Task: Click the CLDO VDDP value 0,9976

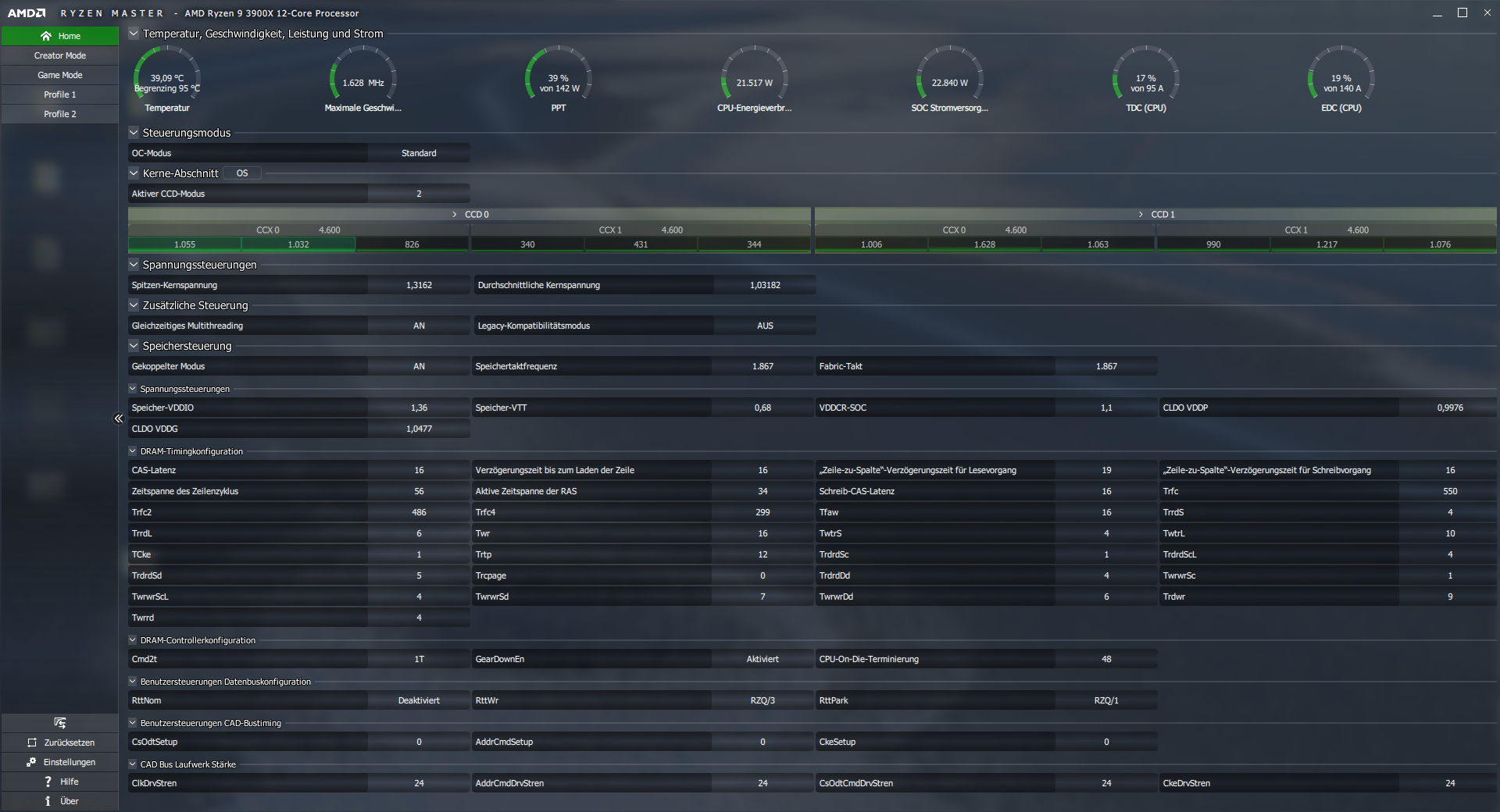Action: [1450, 408]
